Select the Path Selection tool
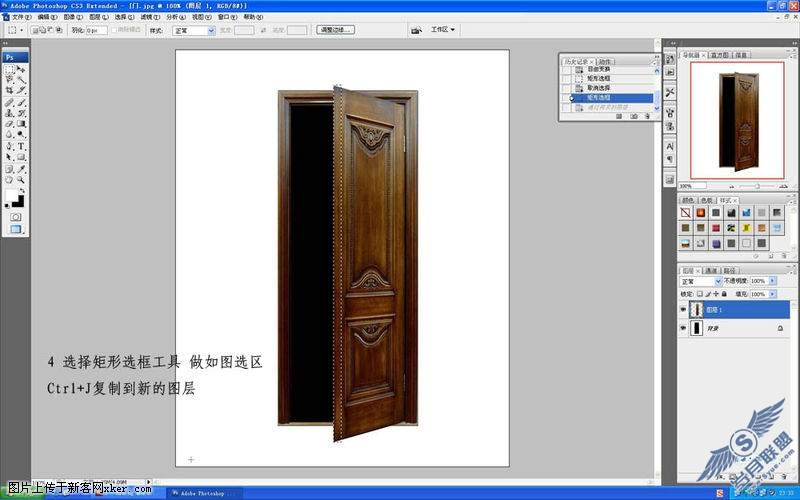This screenshot has height=500, width=800. point(10,157)
